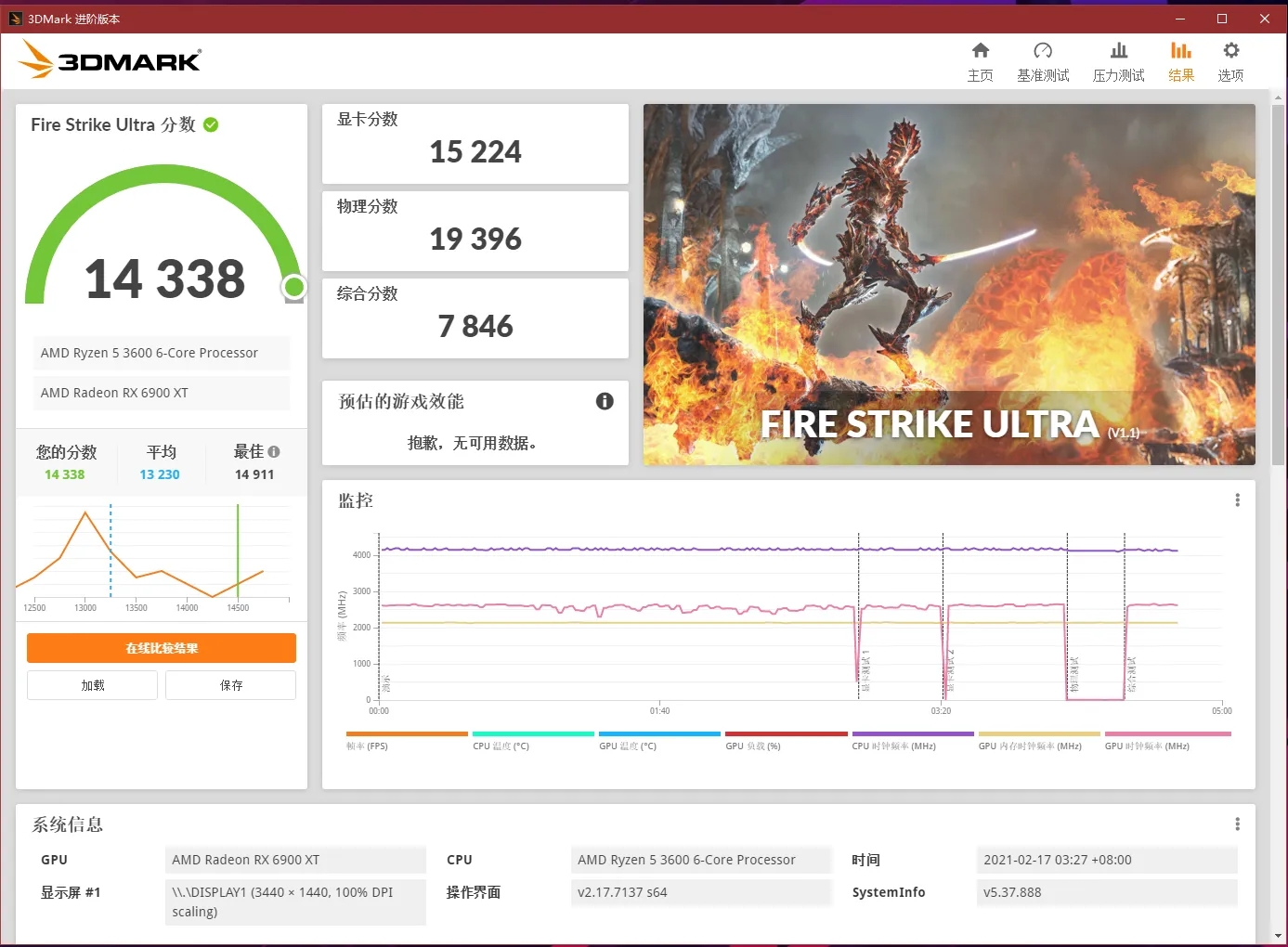Go to the 主页 home tab
Image resolution: width=1288 pixels, height=947 pixels.
click(981, 62)
